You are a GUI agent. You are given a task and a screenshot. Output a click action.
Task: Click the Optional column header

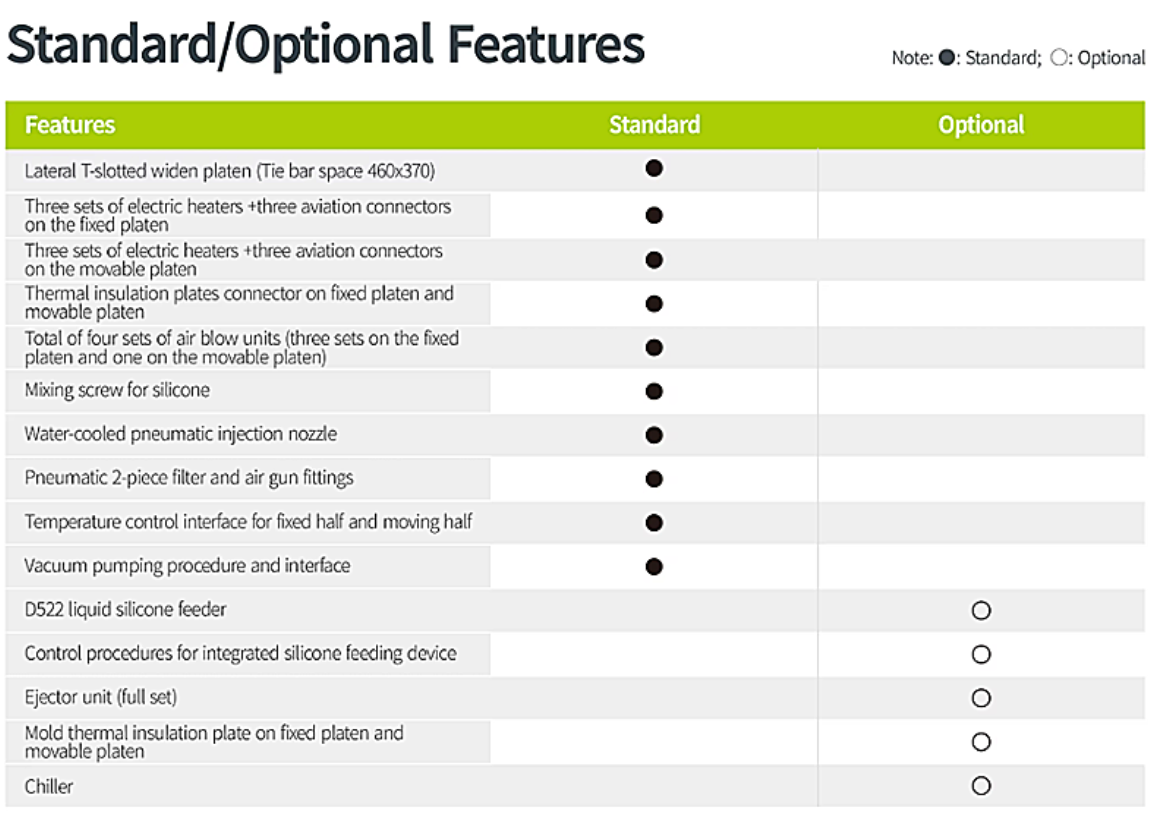(981, 125)
